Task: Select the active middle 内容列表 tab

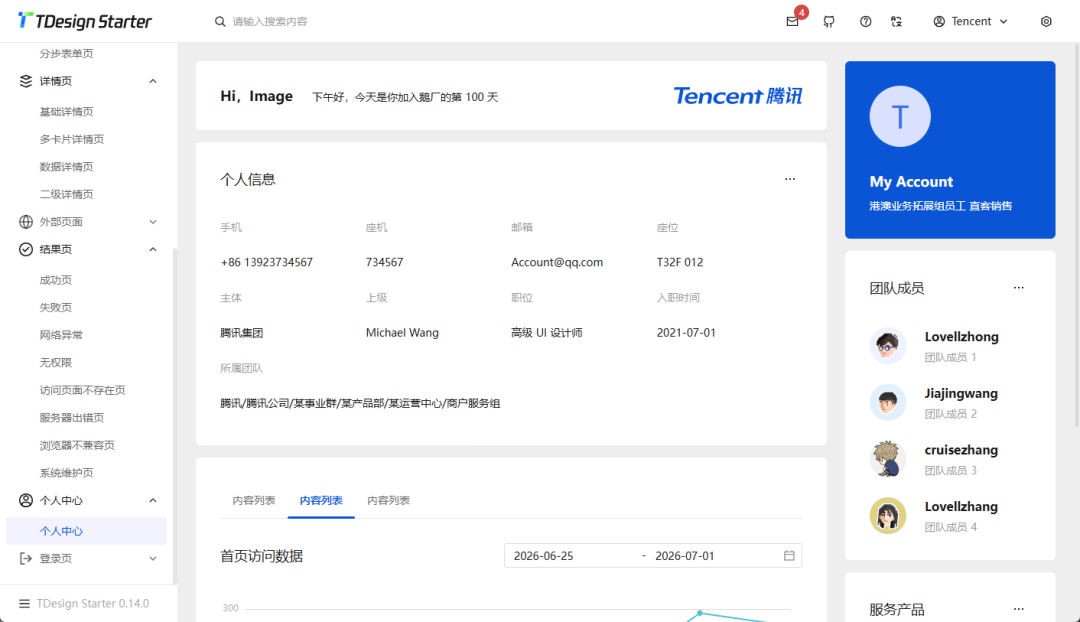Action: [321, 500]
